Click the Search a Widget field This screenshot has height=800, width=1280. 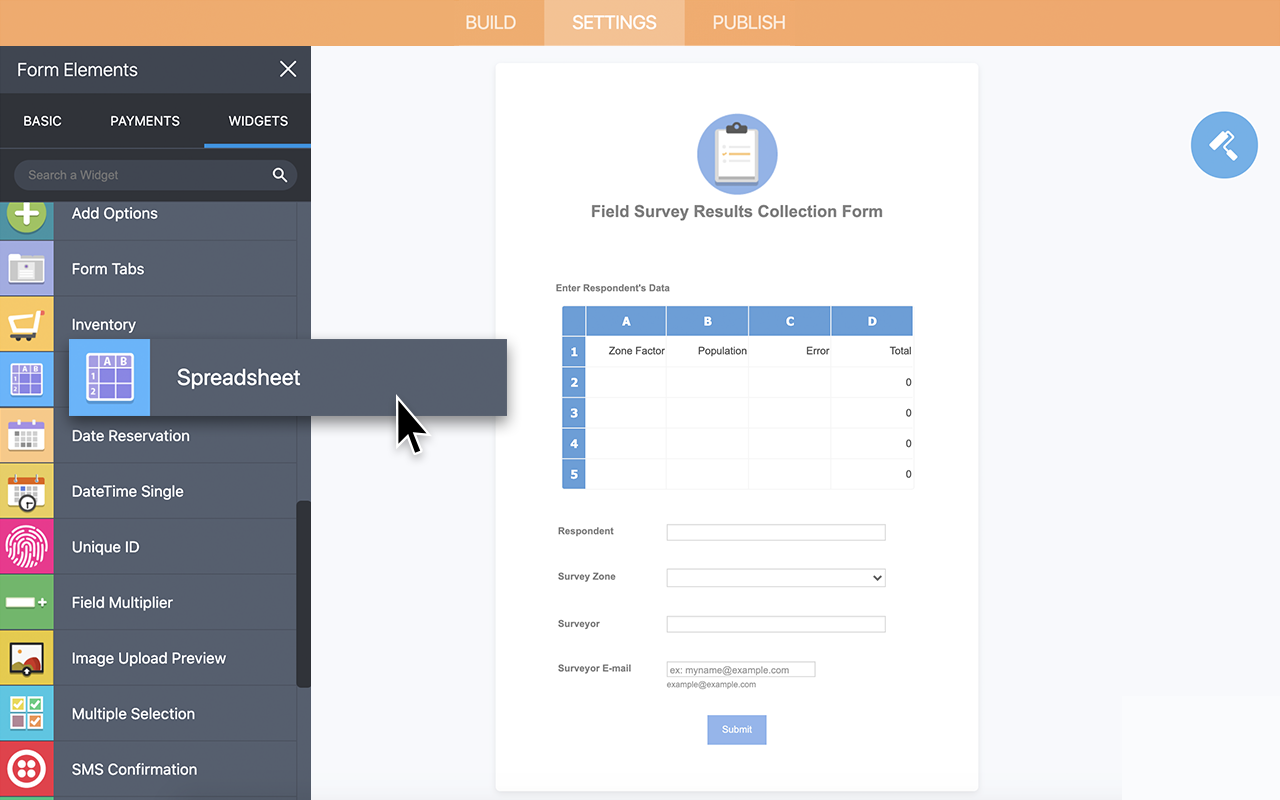pyautogui.click(x=145, y=175)
